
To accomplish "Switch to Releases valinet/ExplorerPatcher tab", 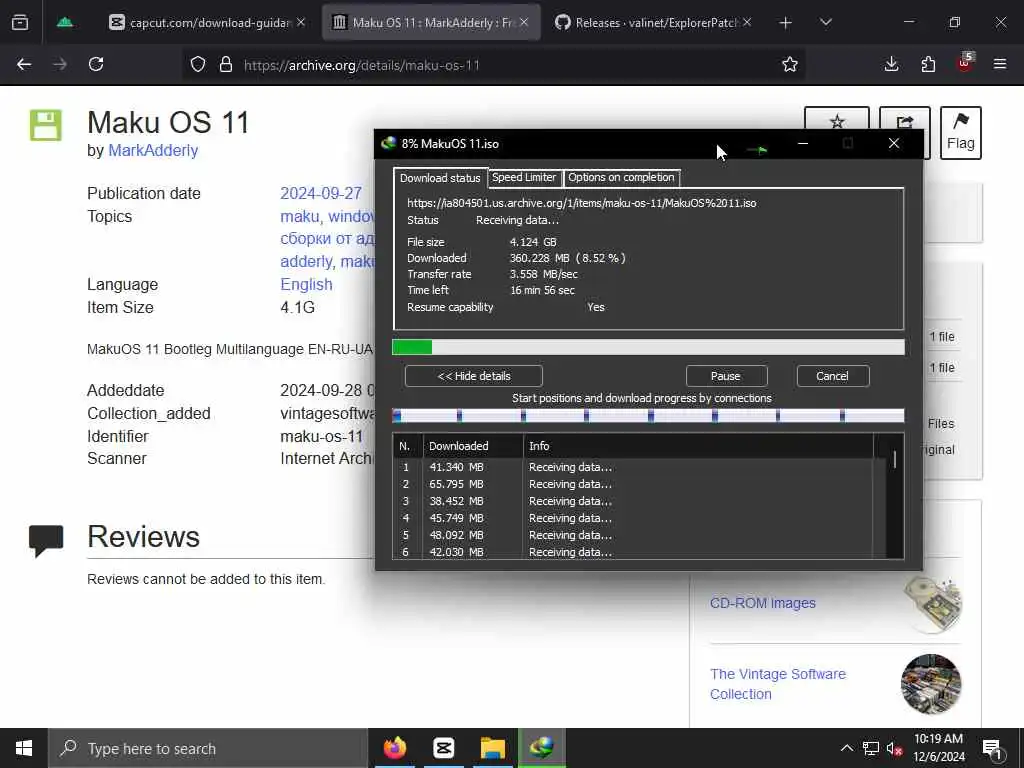I will tap(654, 22).
